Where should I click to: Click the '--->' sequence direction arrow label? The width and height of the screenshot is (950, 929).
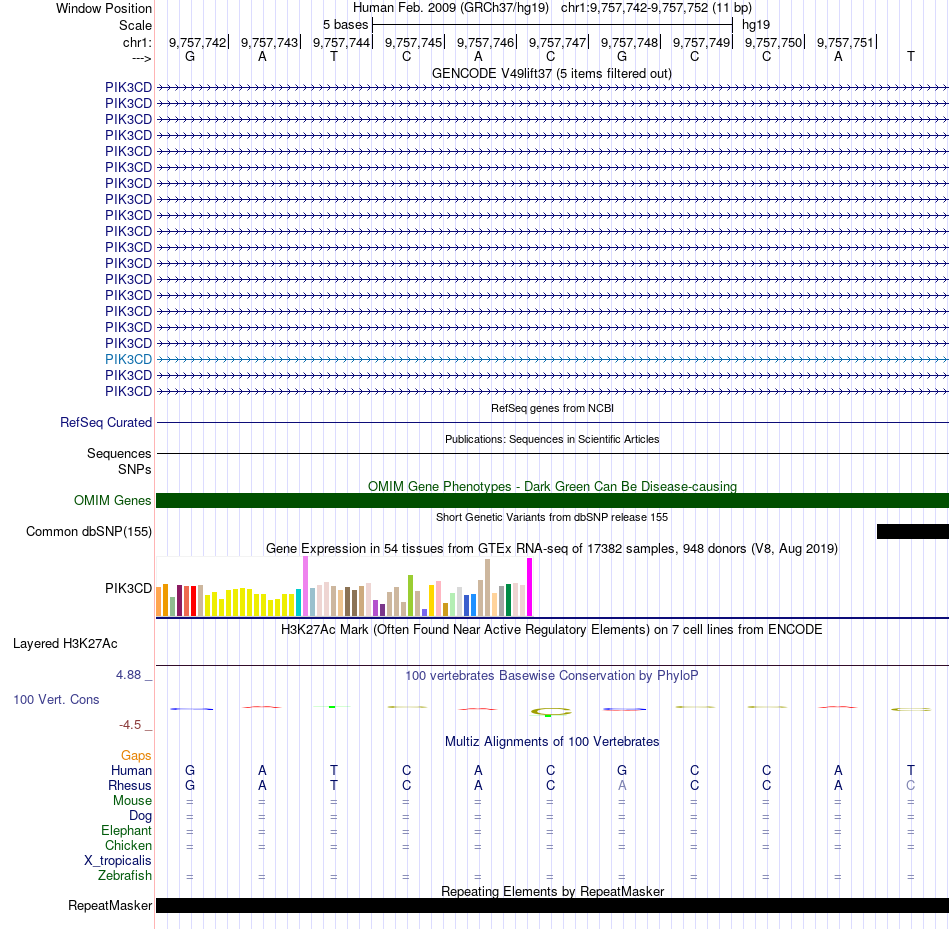click(142, 59)
